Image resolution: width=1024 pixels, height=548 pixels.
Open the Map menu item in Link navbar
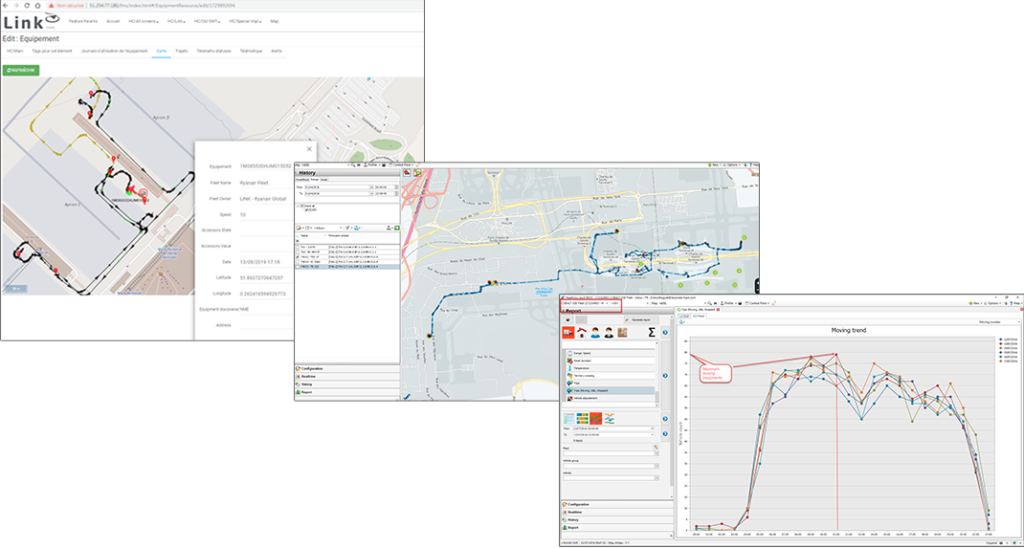click(274, 21)
